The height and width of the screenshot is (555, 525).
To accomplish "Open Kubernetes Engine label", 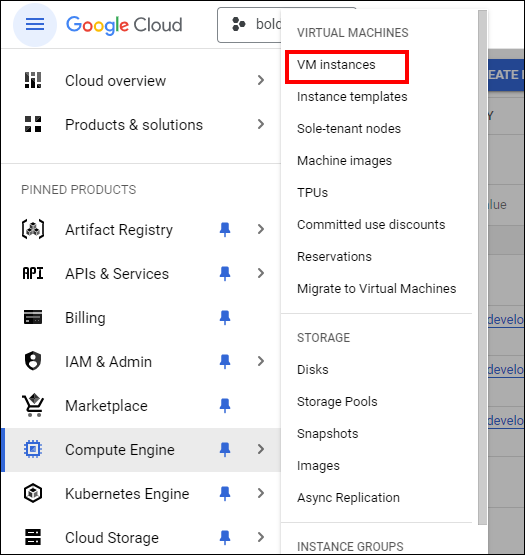I will point(127,494).
